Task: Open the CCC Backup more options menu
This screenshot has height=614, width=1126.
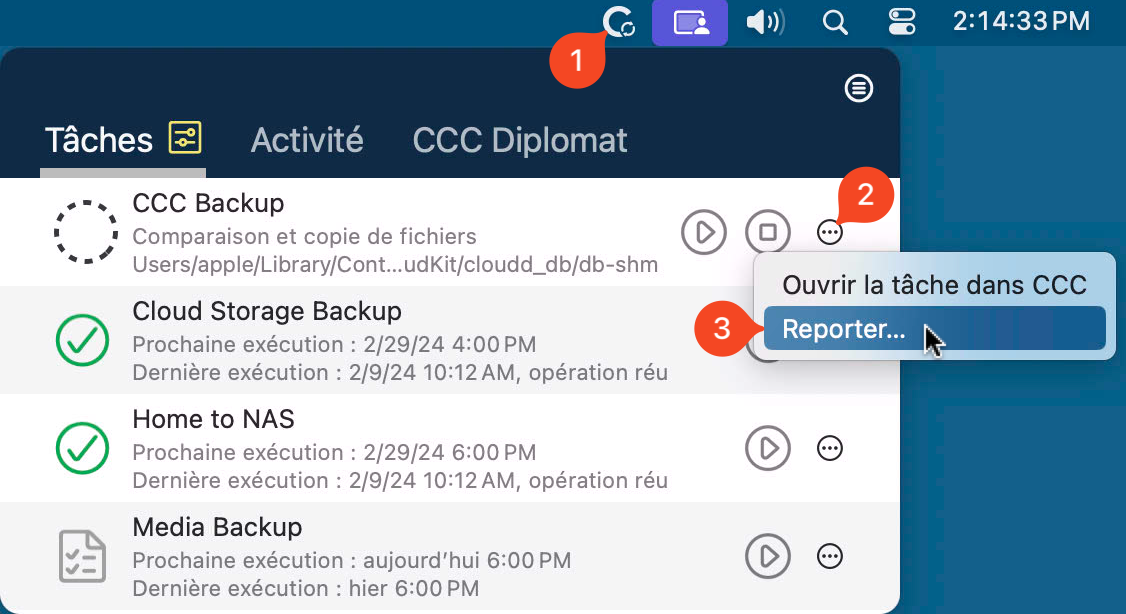Action: [829, 232]
